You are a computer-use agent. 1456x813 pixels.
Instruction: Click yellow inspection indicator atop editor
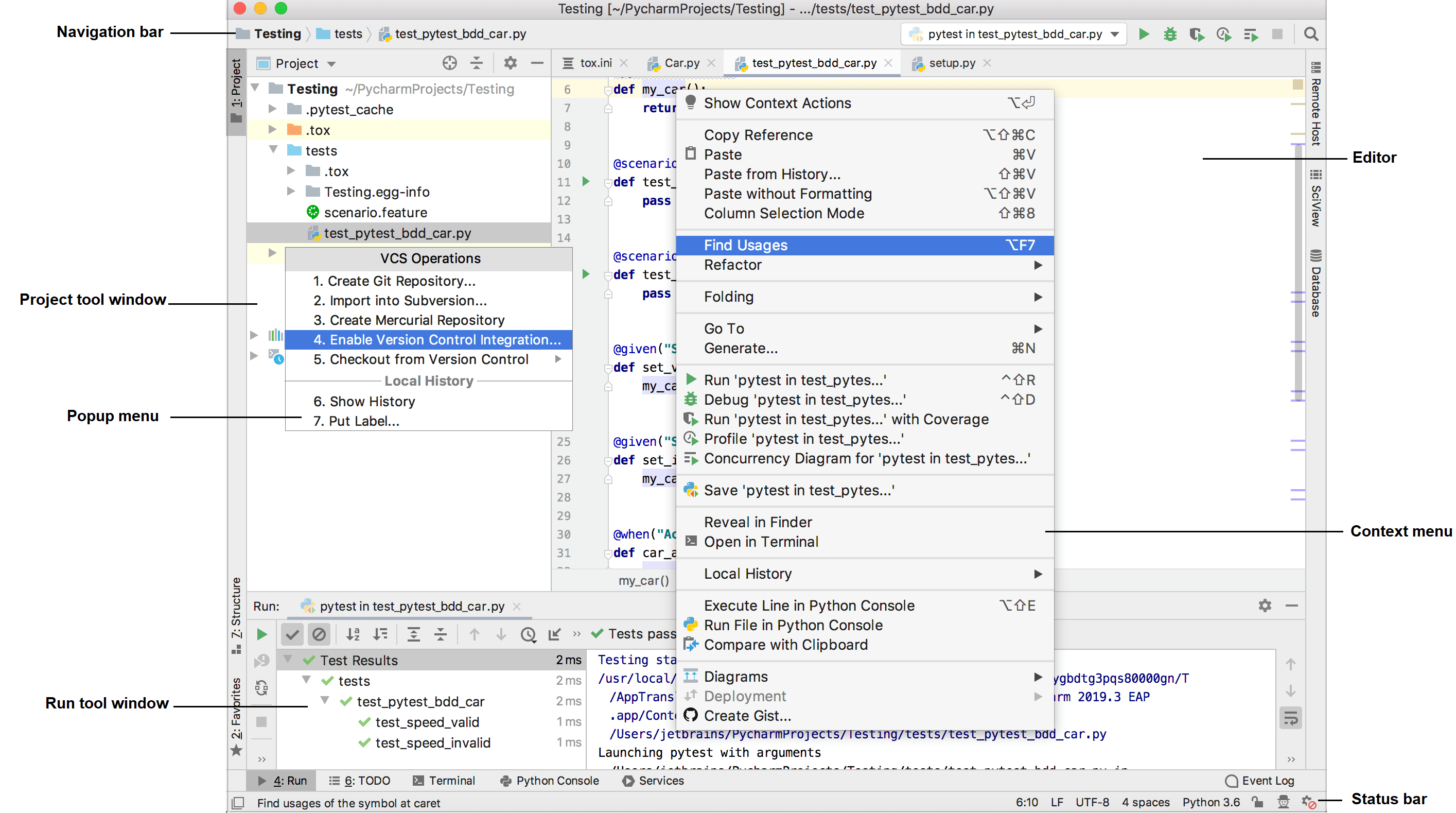click(x=1298, y=85)
